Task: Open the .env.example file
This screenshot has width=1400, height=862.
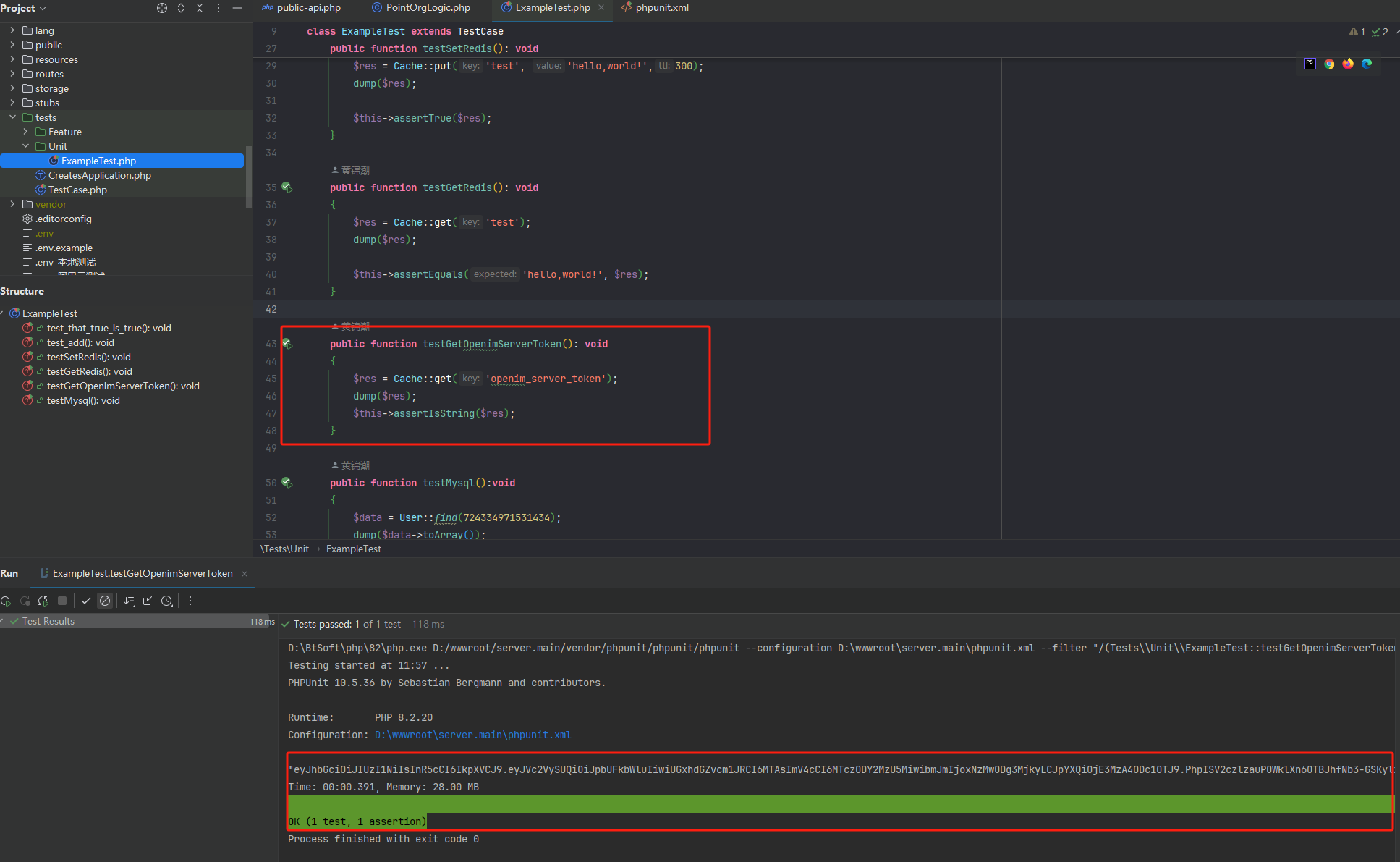Action: [64, 248]
